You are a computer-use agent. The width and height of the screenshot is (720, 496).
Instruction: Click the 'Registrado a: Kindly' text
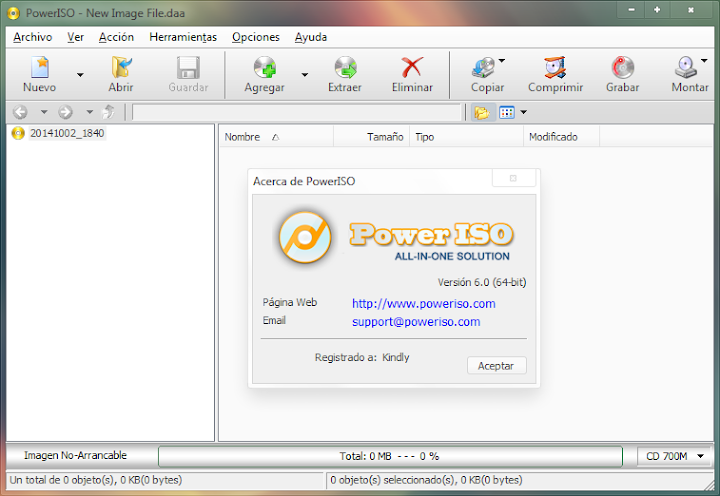coord(362,357)
